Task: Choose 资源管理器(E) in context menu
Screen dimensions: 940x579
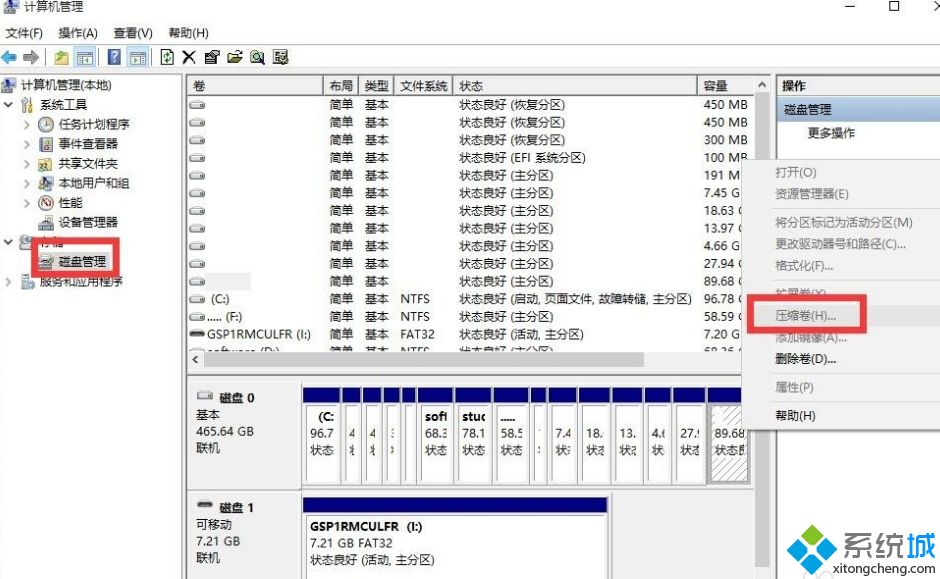Action: [x=812, y=194]
